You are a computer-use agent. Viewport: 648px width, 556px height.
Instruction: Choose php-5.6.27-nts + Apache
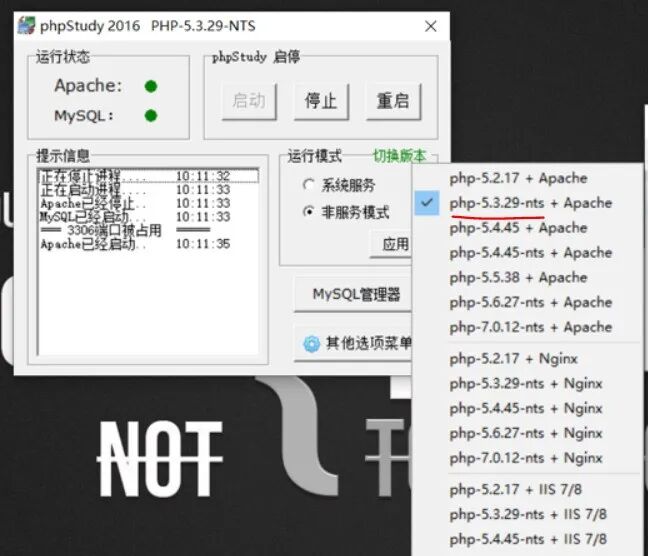[527, 302]
